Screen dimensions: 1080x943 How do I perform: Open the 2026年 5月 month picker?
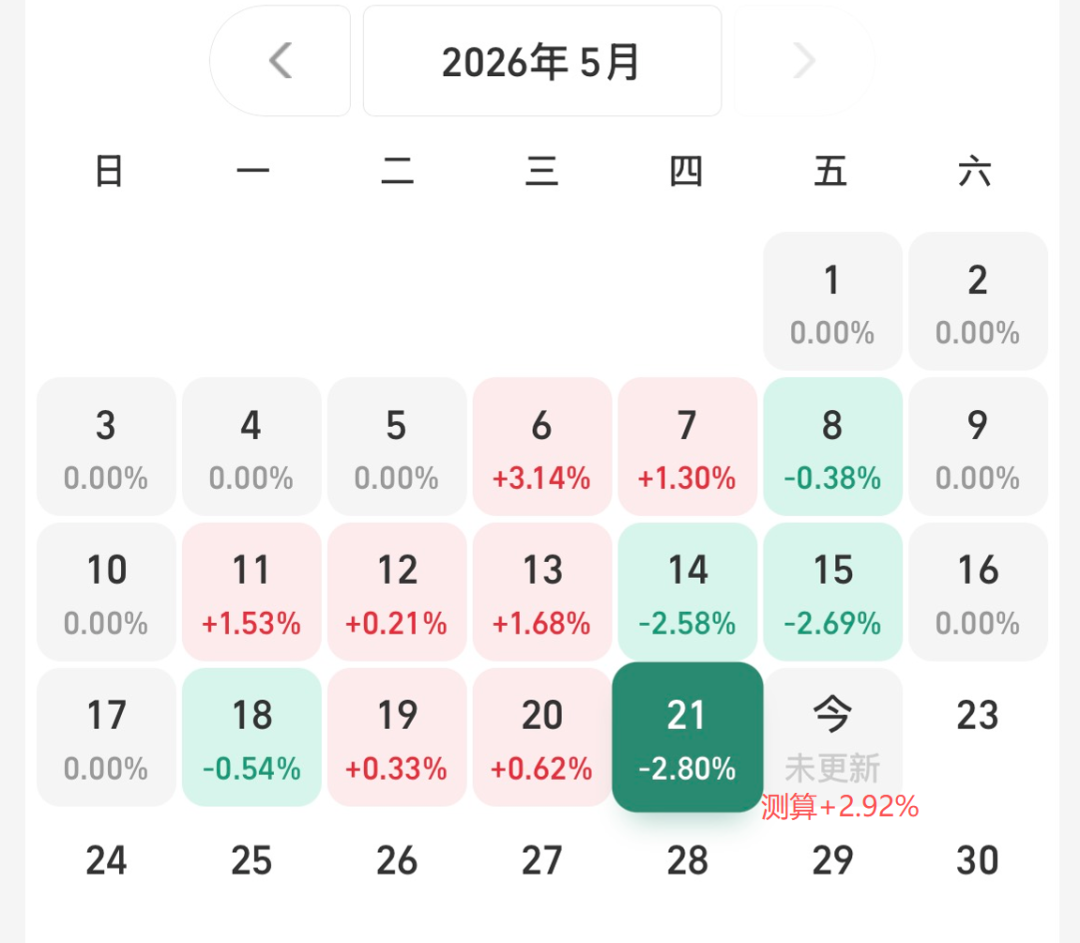[542, 61]
